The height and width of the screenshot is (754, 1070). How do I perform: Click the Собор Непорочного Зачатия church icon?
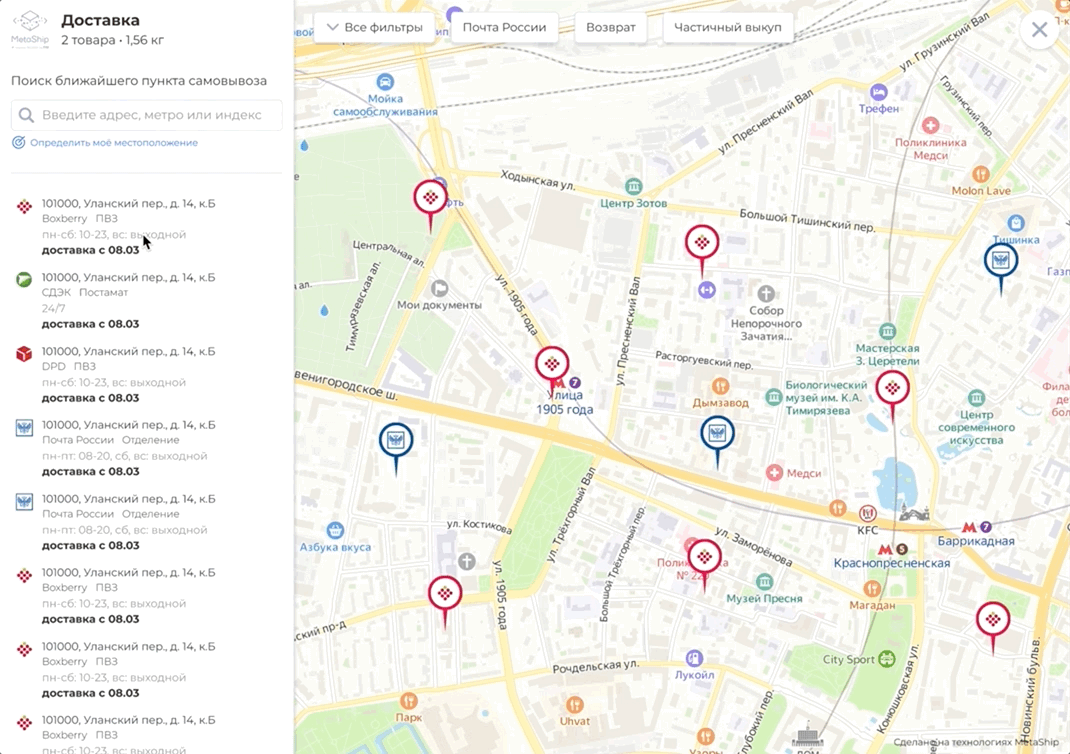766,293
